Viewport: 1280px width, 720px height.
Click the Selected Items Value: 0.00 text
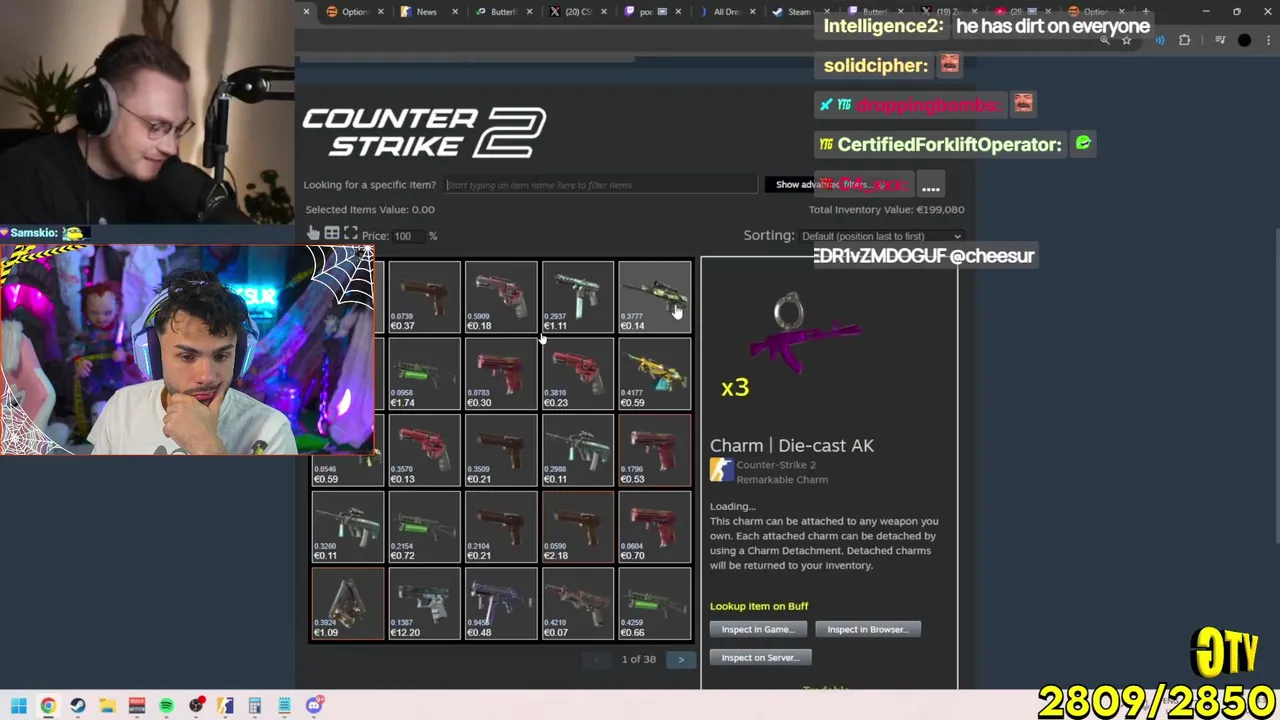[x=370, y=210]
